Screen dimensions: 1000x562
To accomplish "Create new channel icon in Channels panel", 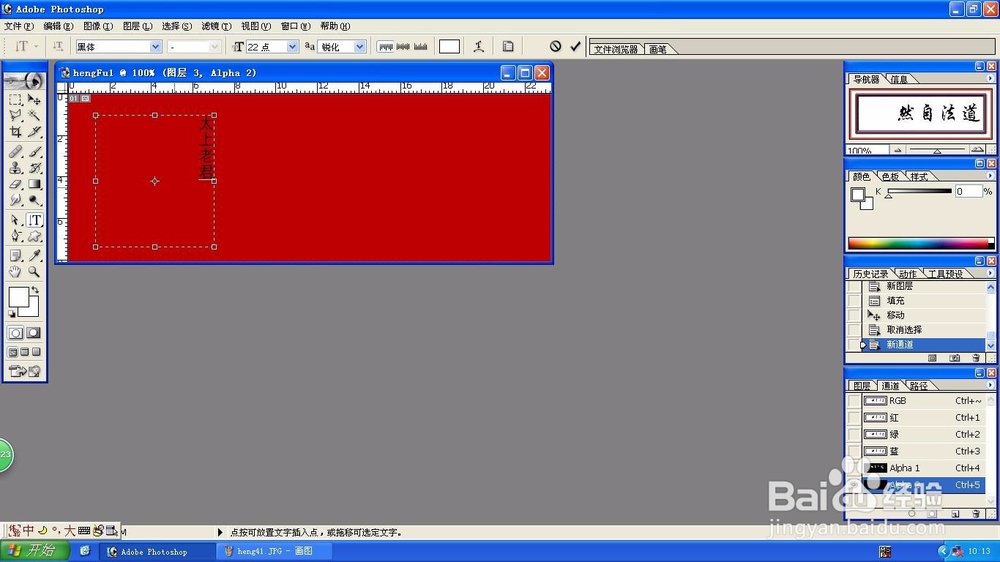I will click(x=955, y=514).
